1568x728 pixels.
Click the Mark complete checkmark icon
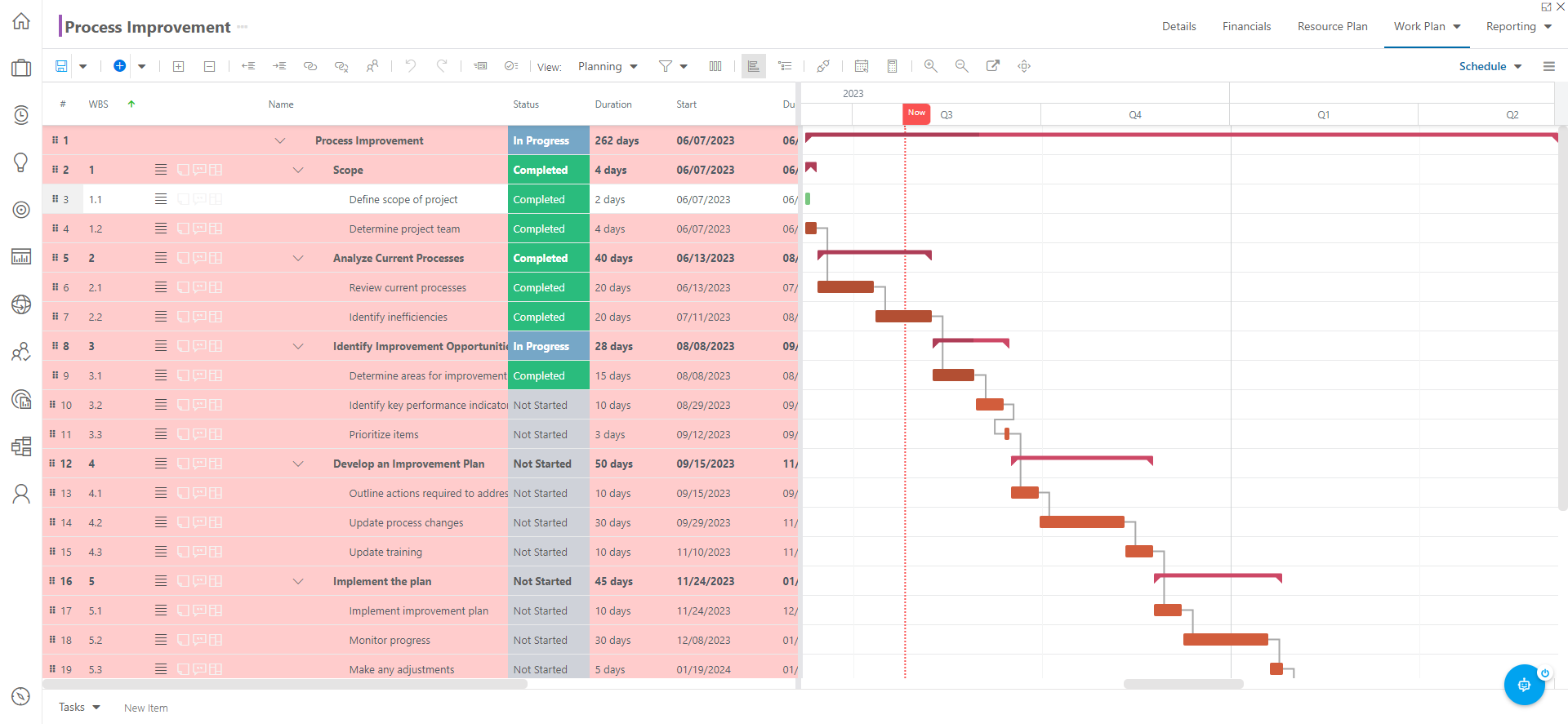[511, 66]
